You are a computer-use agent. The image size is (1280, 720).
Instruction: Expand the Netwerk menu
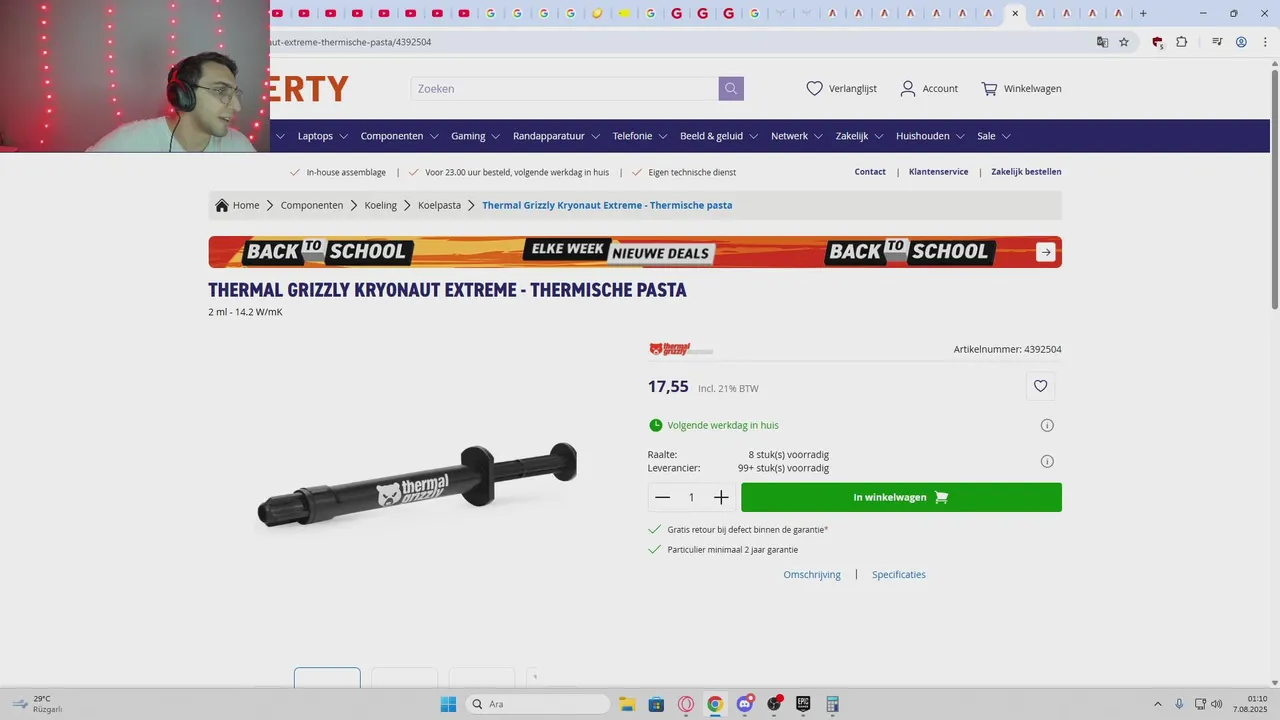(x=797, y=136)
